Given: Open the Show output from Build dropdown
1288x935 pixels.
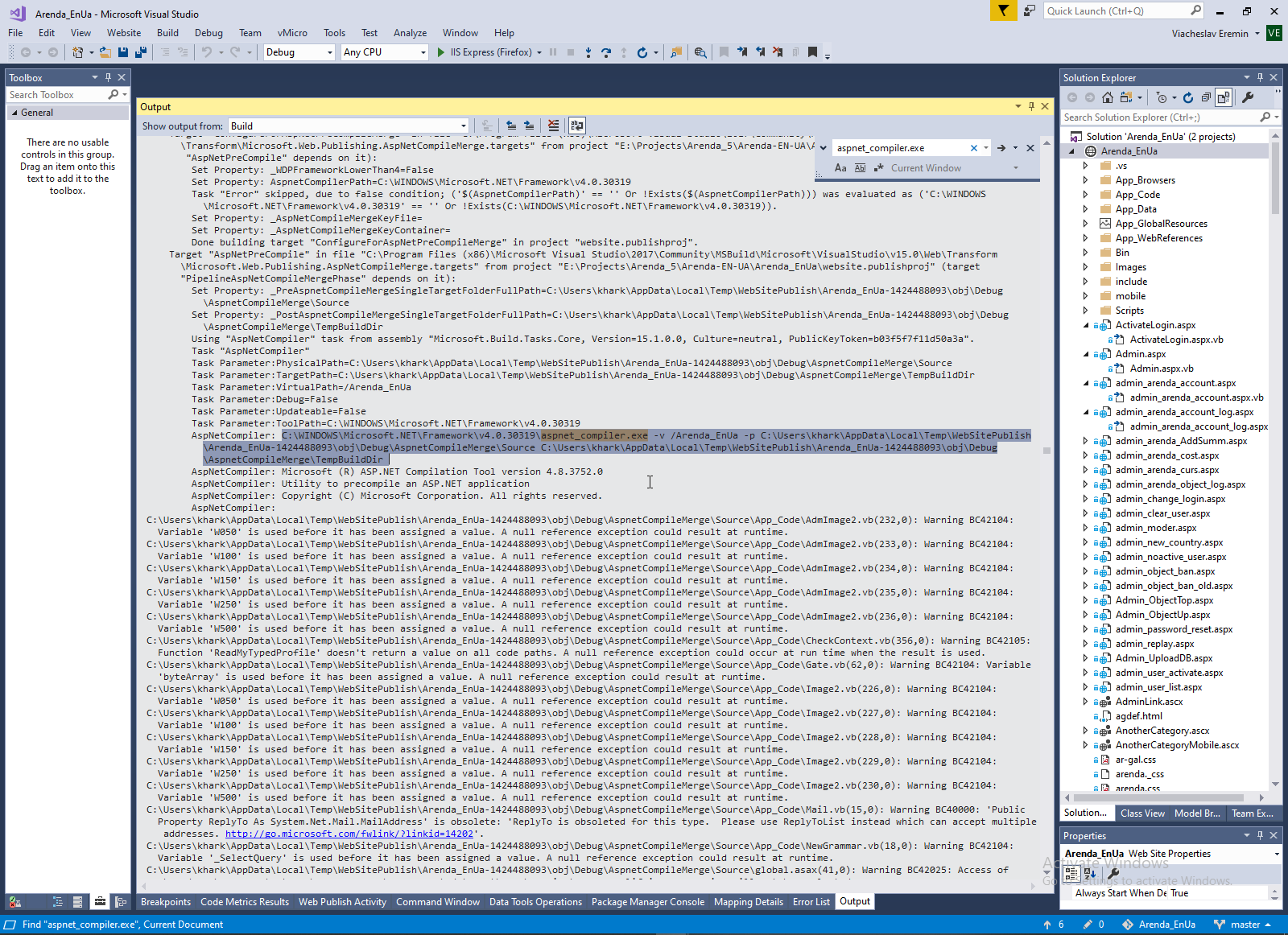Looking at the screenshot, I should [x=349, y=126].
